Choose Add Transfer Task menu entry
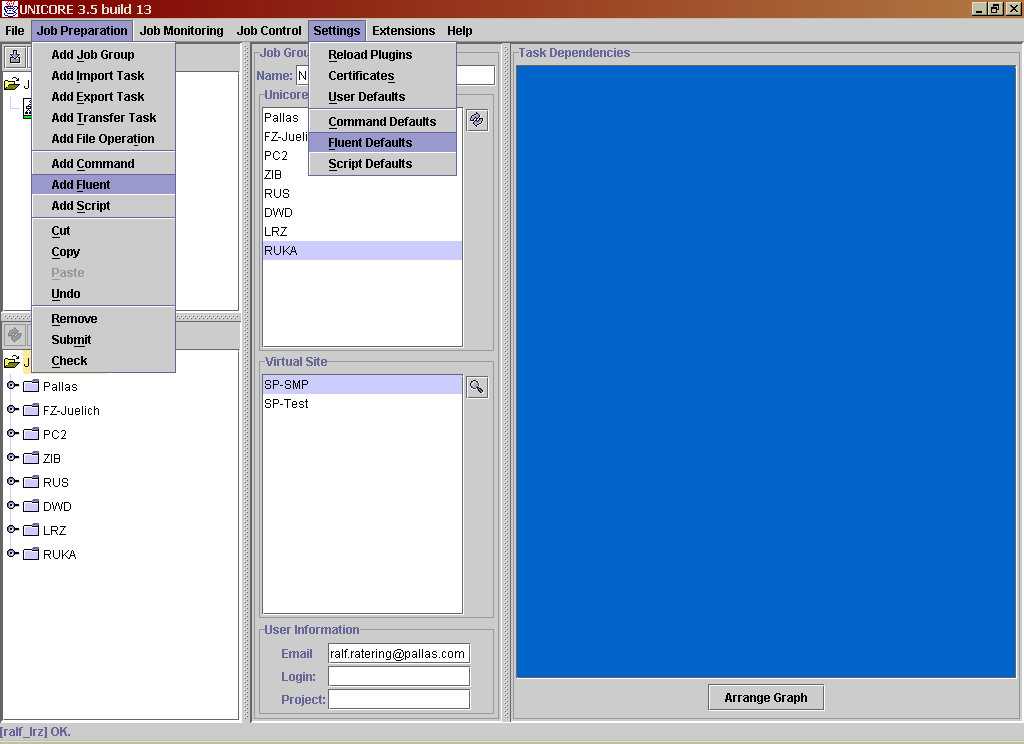The height and width of the screenshot is (744, 1024). click(x=104, y=118)
